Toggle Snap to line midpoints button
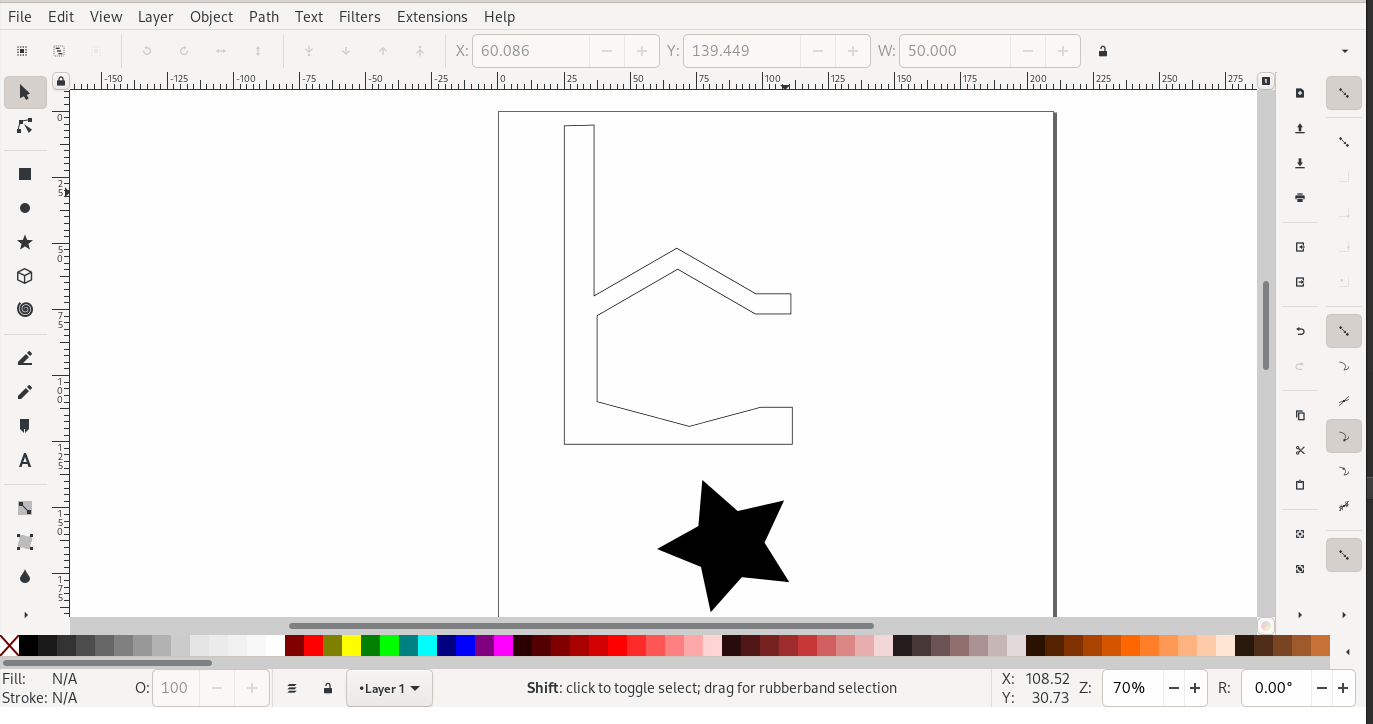Viewport: 1373px width, 724px height. (x=1344, y=506)
